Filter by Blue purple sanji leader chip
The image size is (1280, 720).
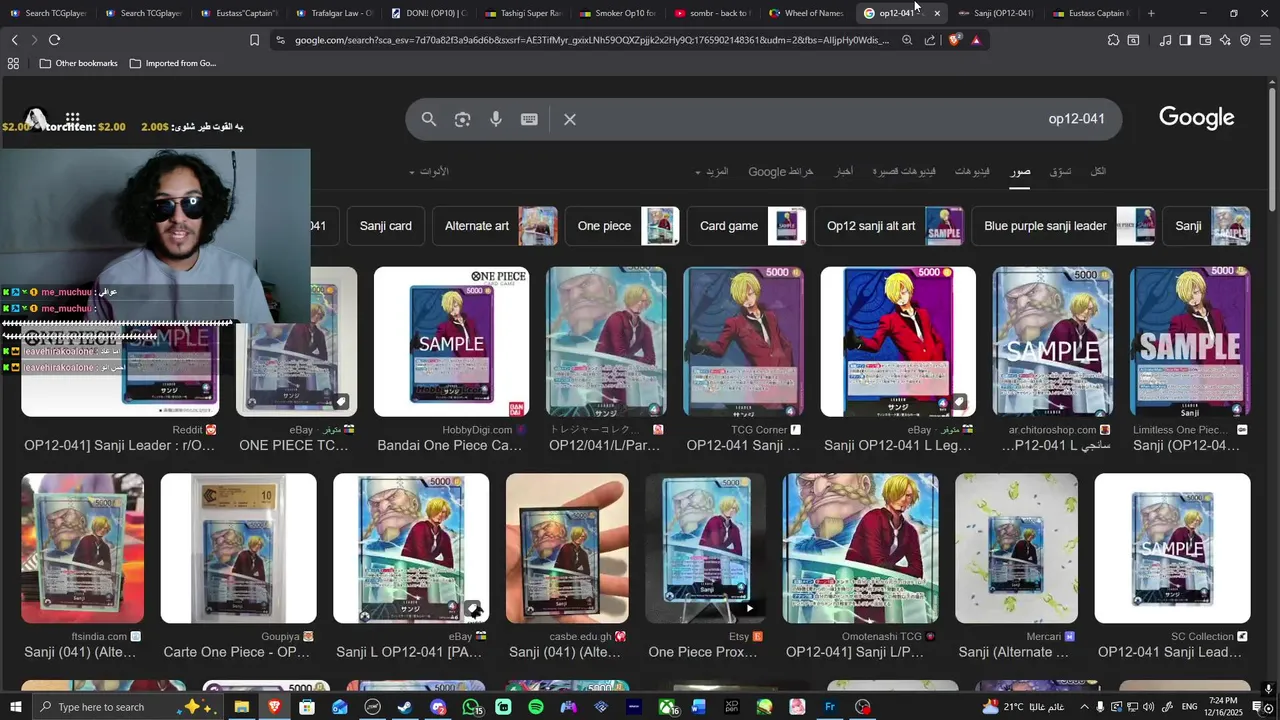point(1063,226)
